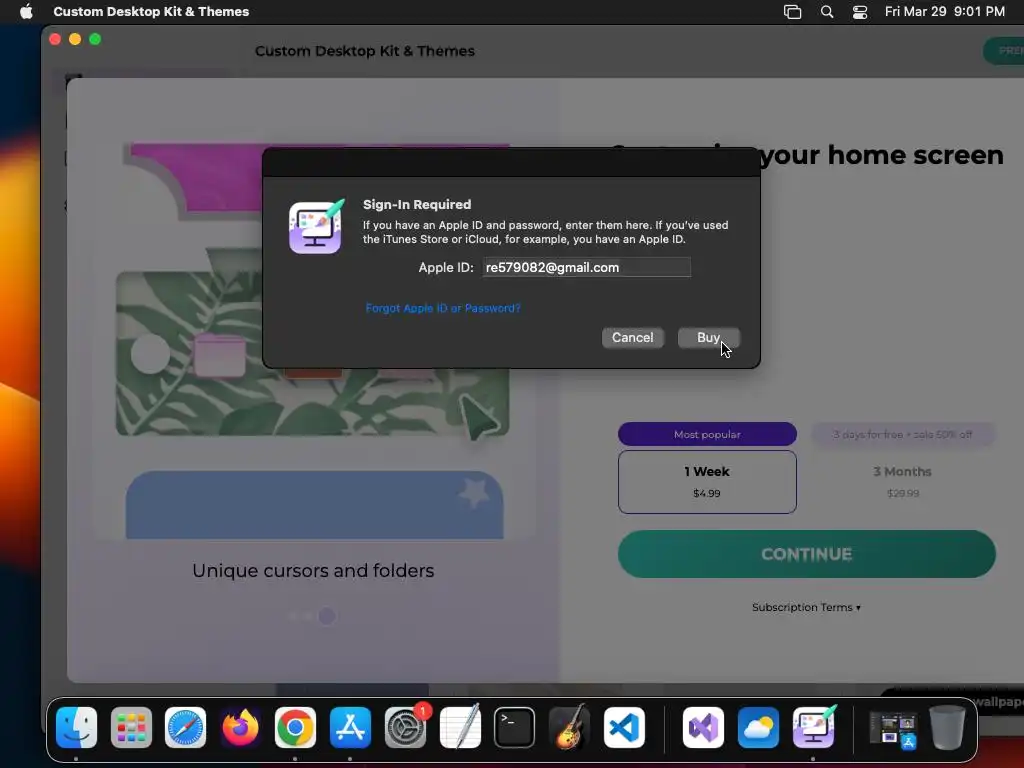Click the window title Custom Desktop Kit & Themes
This screenshot has height=768, width=1024.
[364, 51]
